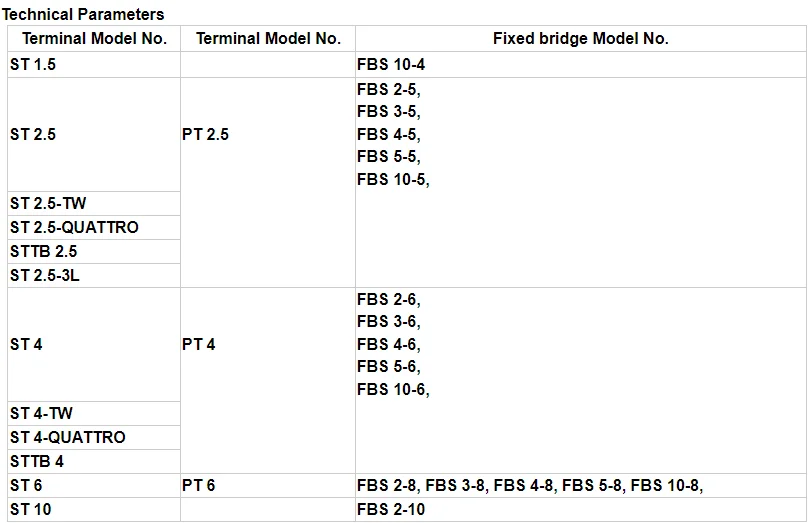Select the ST 4-QUATTRO row

point(68,438)
